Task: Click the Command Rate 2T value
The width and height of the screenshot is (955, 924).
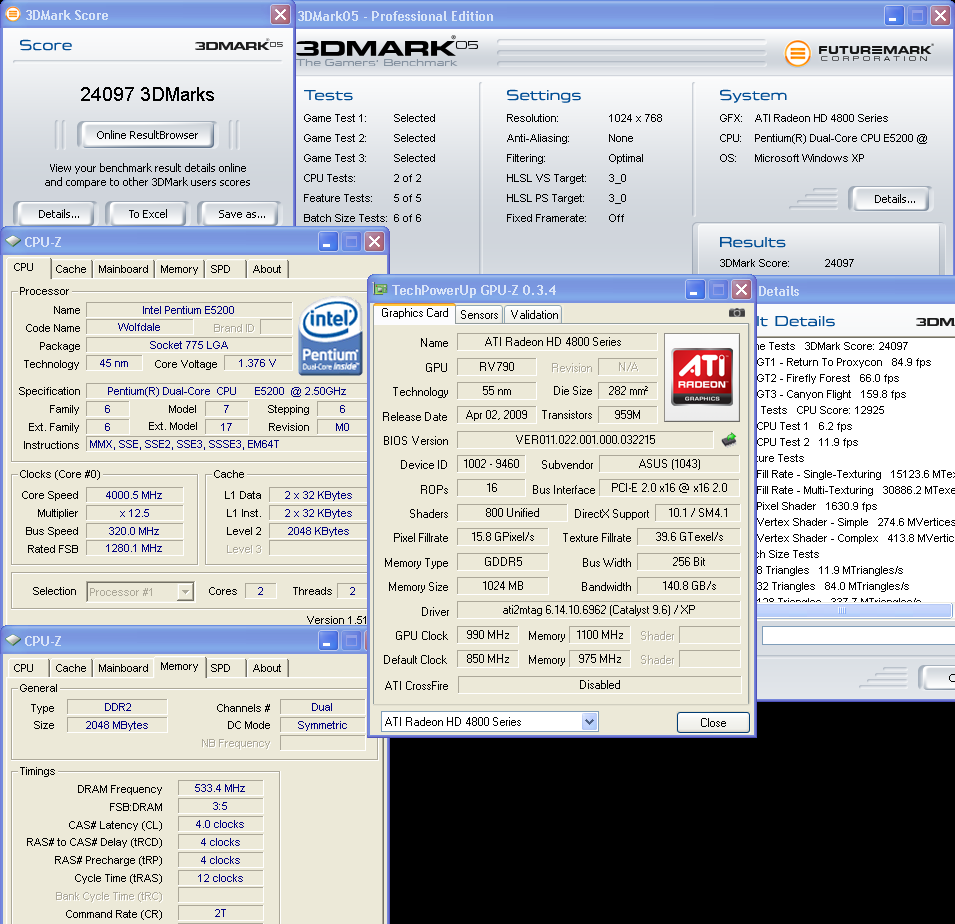Action: click(x=220, y=914)
